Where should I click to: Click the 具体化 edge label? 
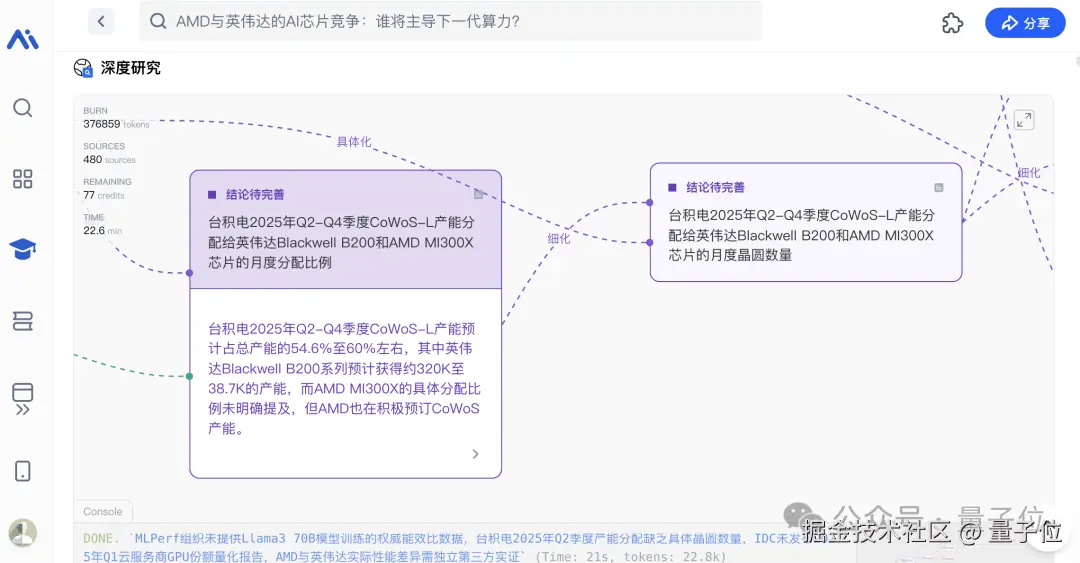click(x=353, y=142)
